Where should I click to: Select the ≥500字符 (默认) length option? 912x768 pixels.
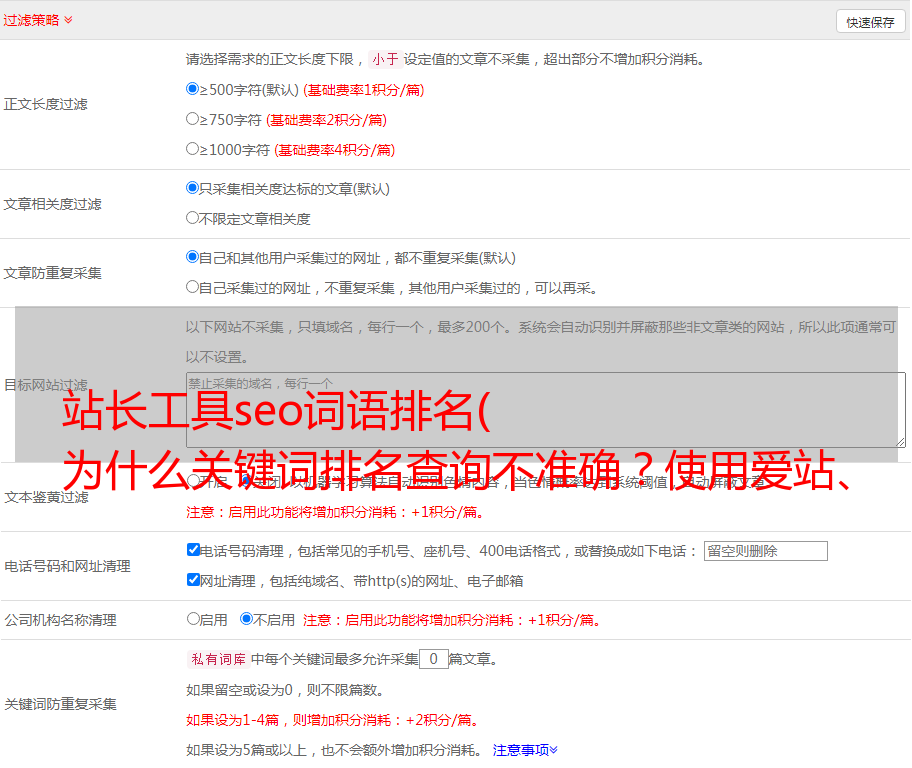192,88
